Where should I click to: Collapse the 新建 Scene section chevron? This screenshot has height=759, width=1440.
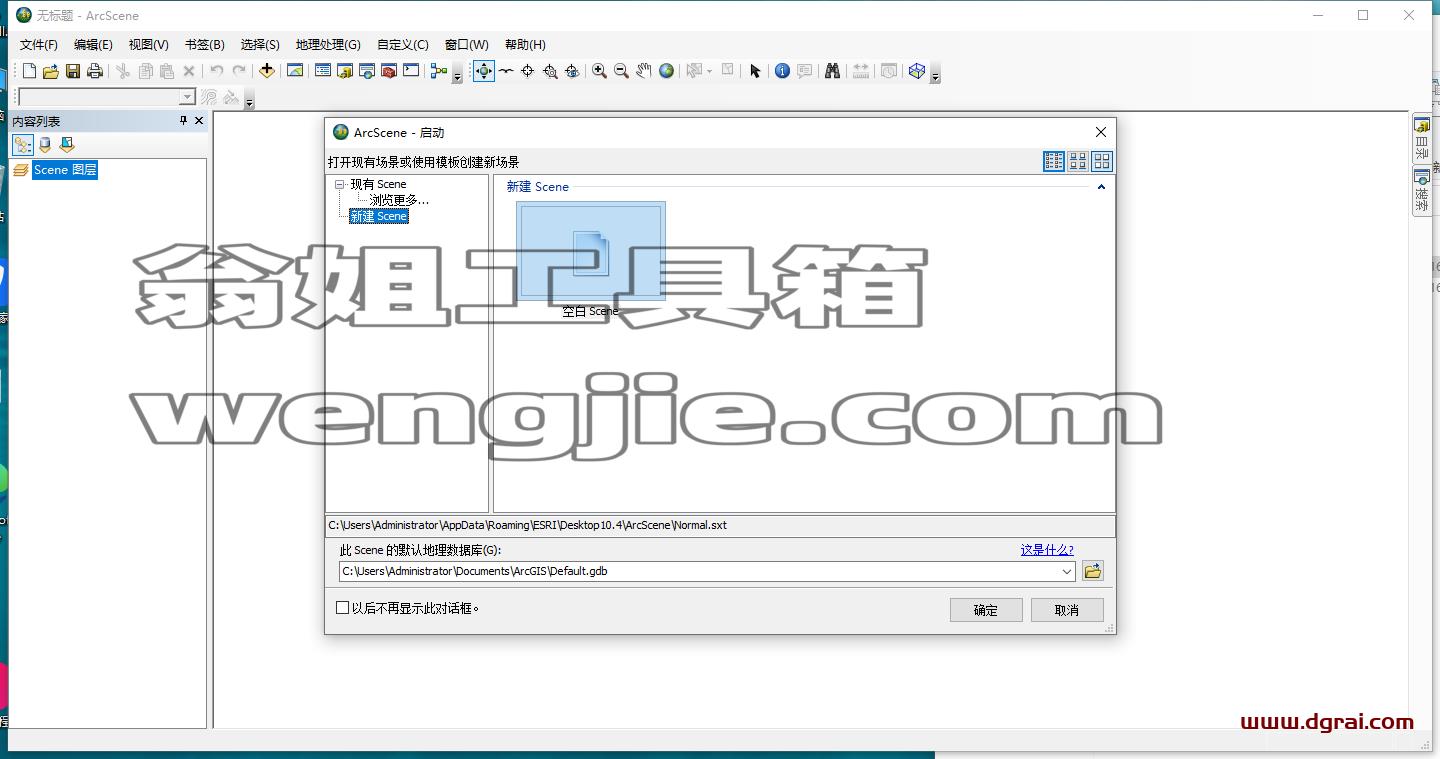coord(1101,187)
